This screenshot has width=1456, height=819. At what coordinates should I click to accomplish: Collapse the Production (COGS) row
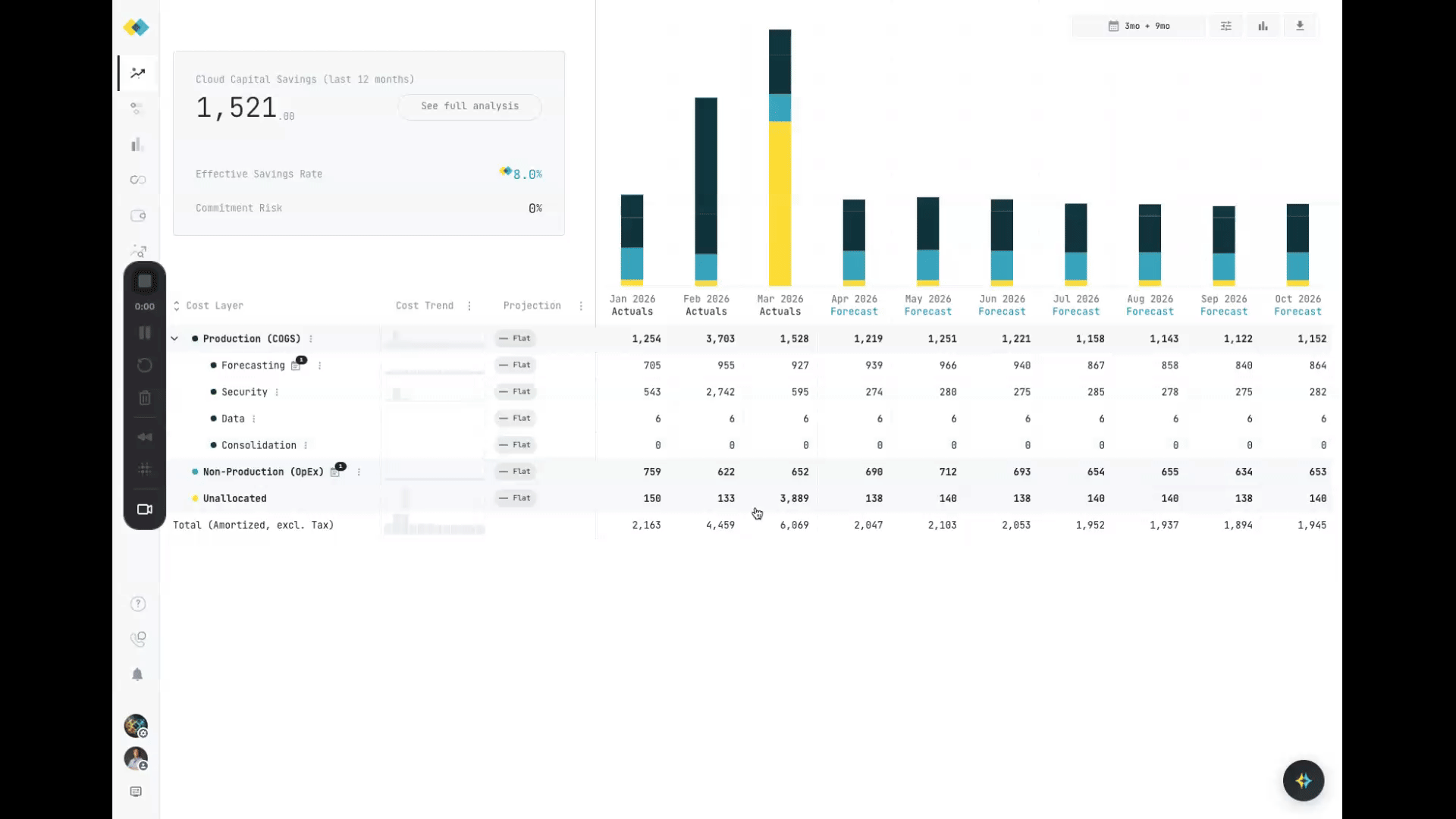pyautogui.click(x=175, y=338)
